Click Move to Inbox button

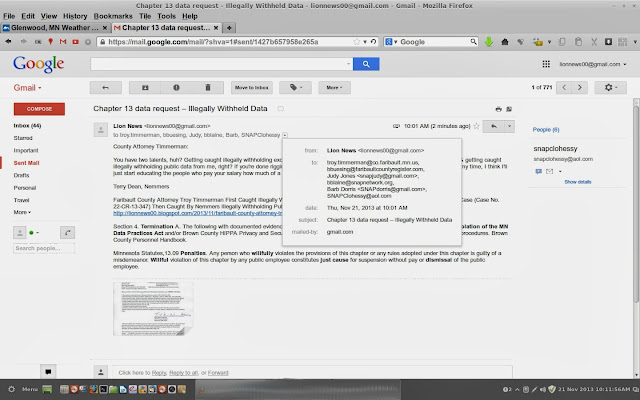coord(251,87)
